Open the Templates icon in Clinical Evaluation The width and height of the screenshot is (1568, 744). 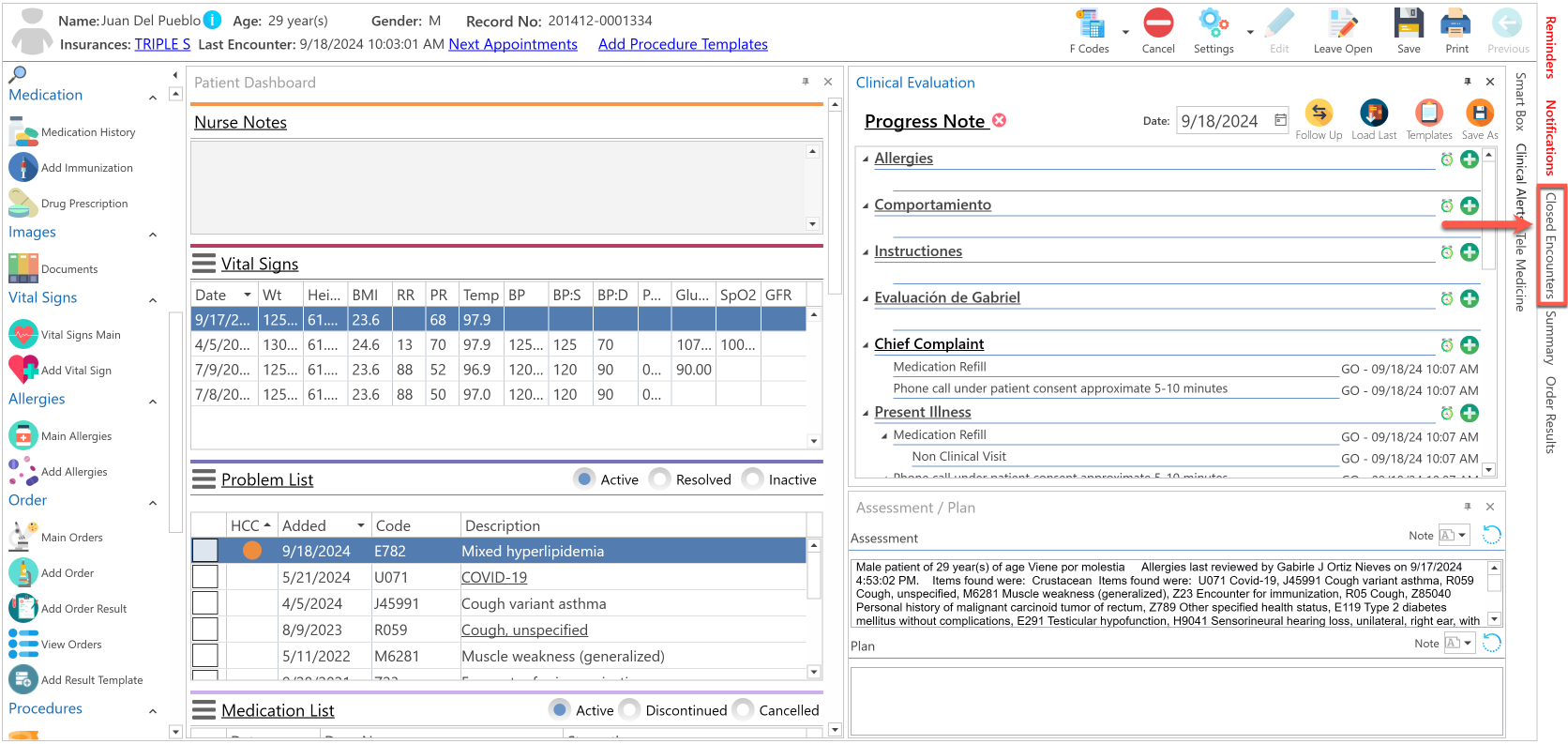1429,114
